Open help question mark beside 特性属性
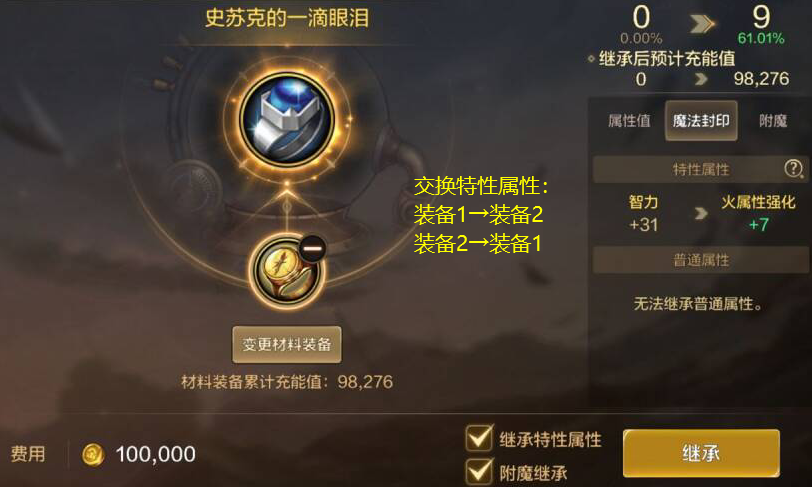Viewport: 812px width, 487px height. pos(793,168)
